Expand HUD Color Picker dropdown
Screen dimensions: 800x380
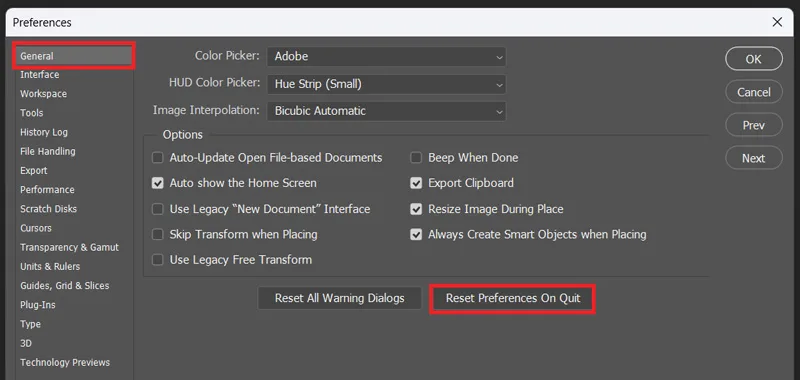coord(386,84)
